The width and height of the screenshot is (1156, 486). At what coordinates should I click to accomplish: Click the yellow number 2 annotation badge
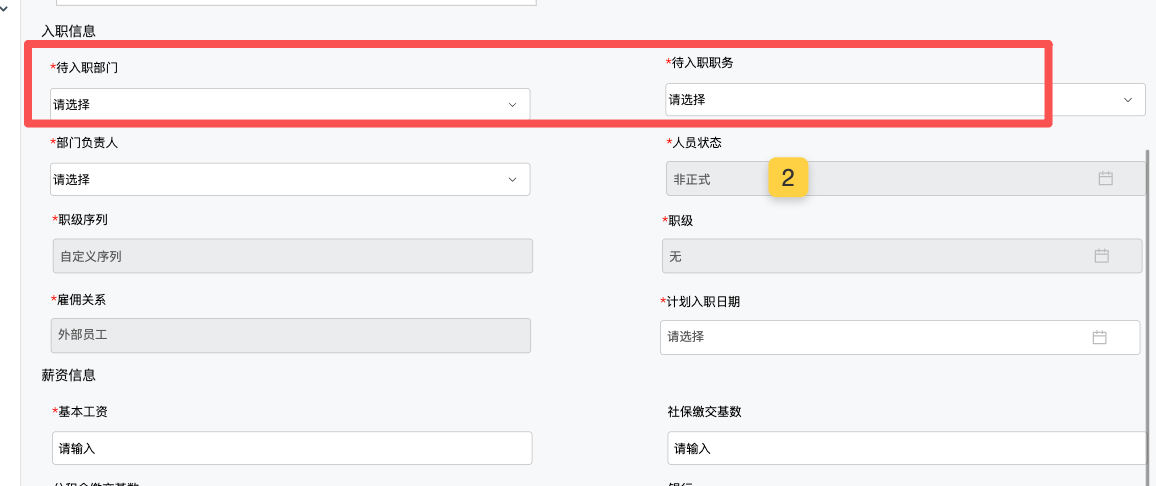tap(788, 179)
